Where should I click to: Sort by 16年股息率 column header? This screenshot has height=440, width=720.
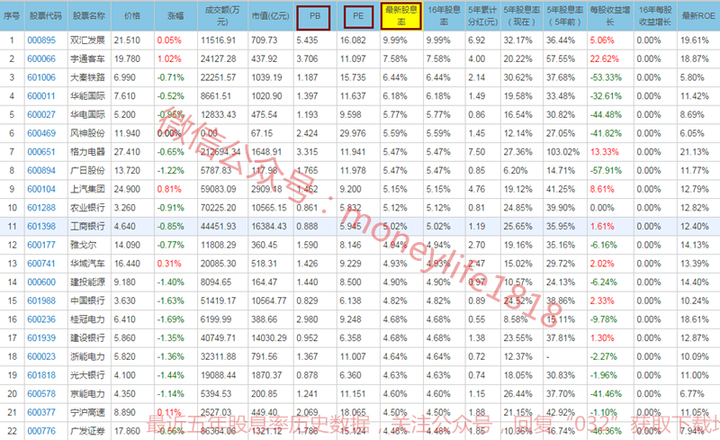pos(444,16)
